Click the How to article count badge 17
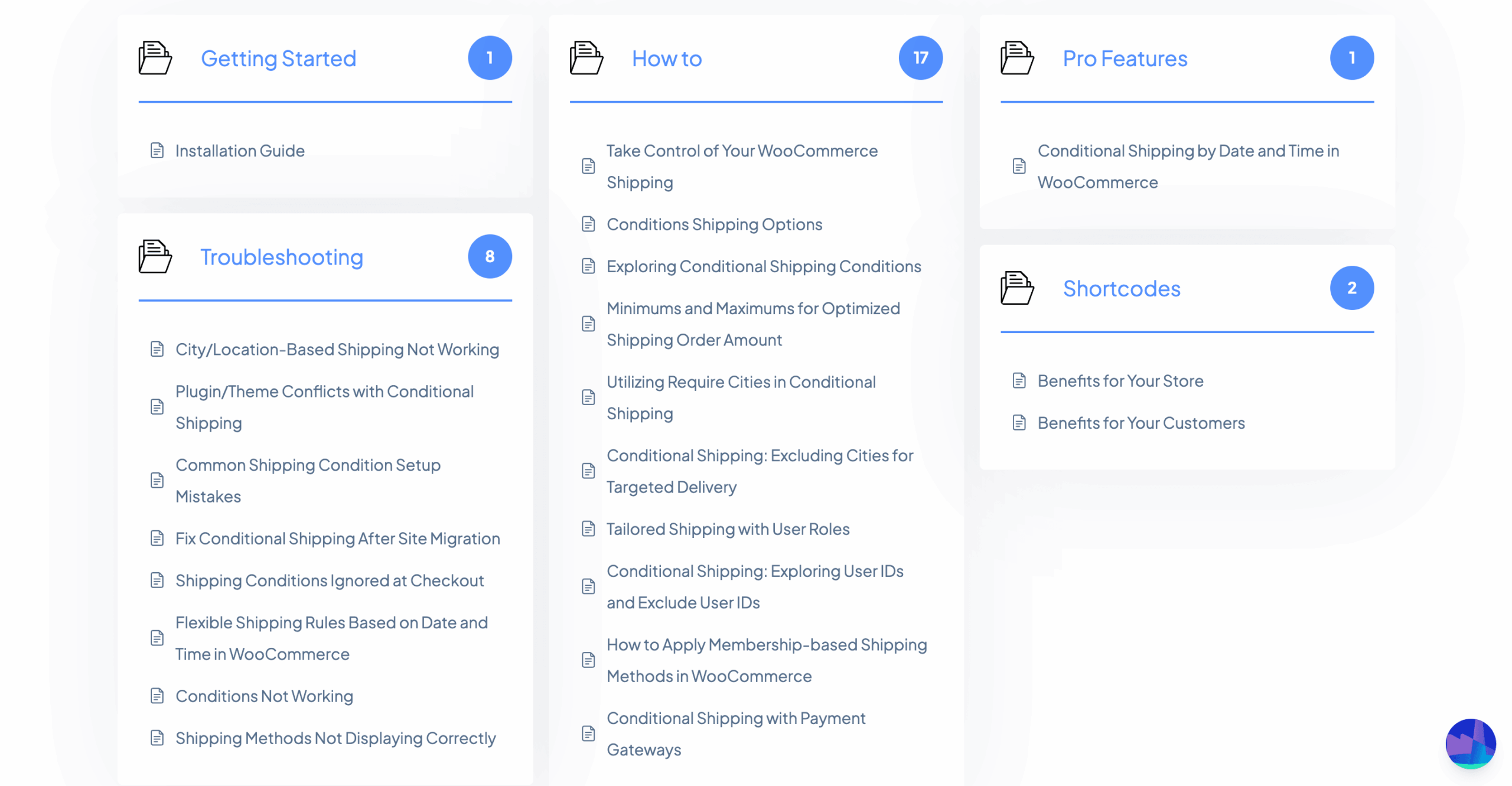This screenshot has height=786, width=1512. 920,58
